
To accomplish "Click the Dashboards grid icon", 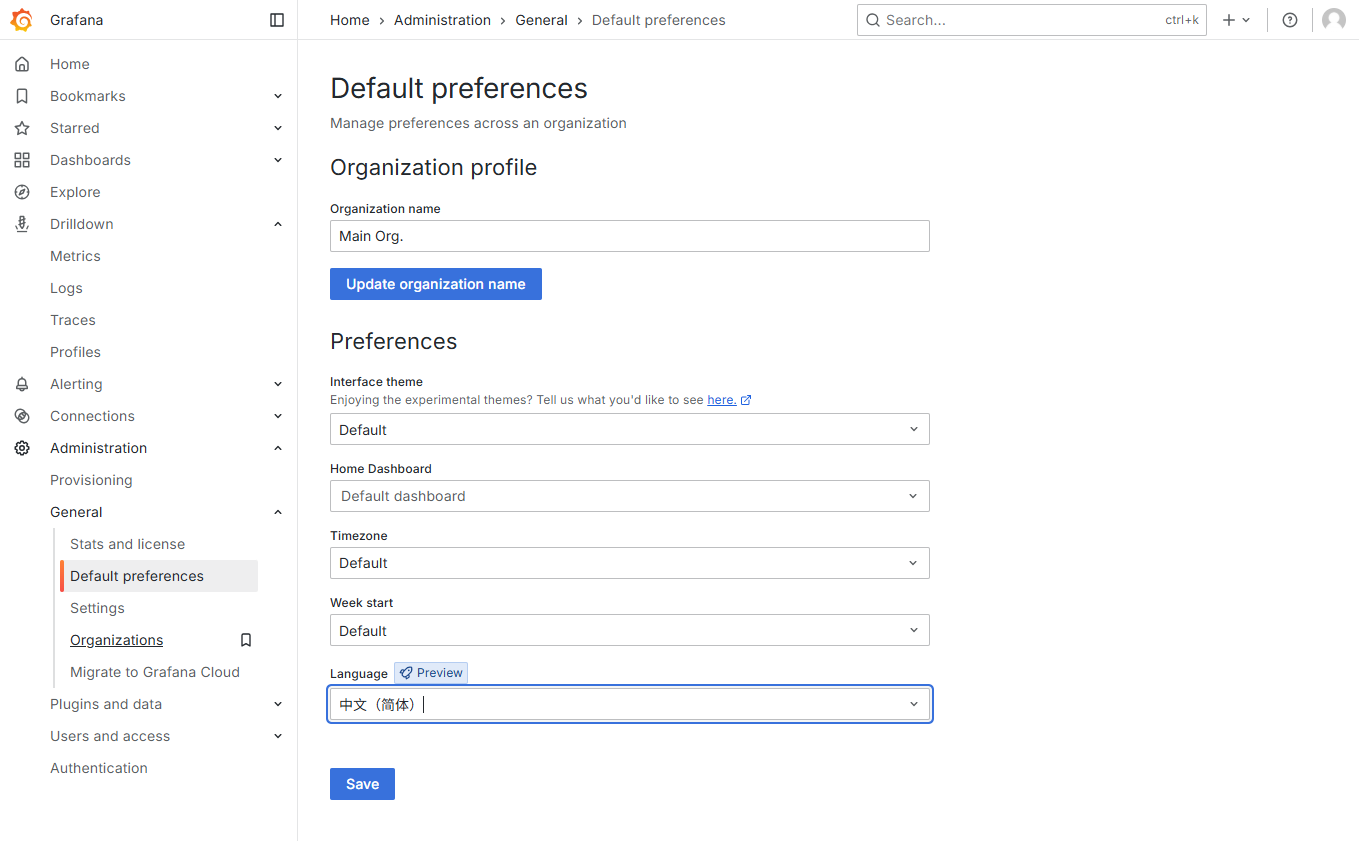I will [22, 160].
